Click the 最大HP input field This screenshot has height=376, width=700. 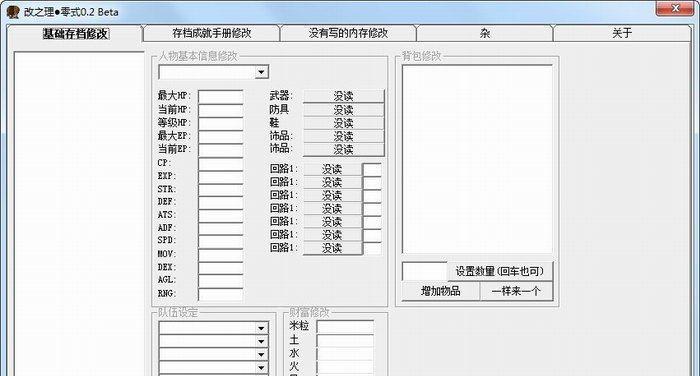[221, 96]
